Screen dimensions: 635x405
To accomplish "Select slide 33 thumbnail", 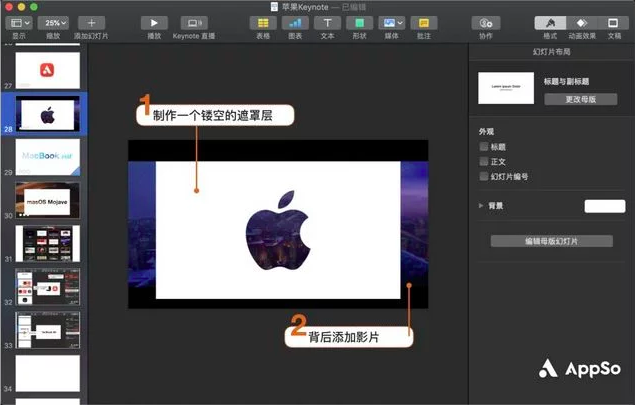I will click(x=48, y=330).
